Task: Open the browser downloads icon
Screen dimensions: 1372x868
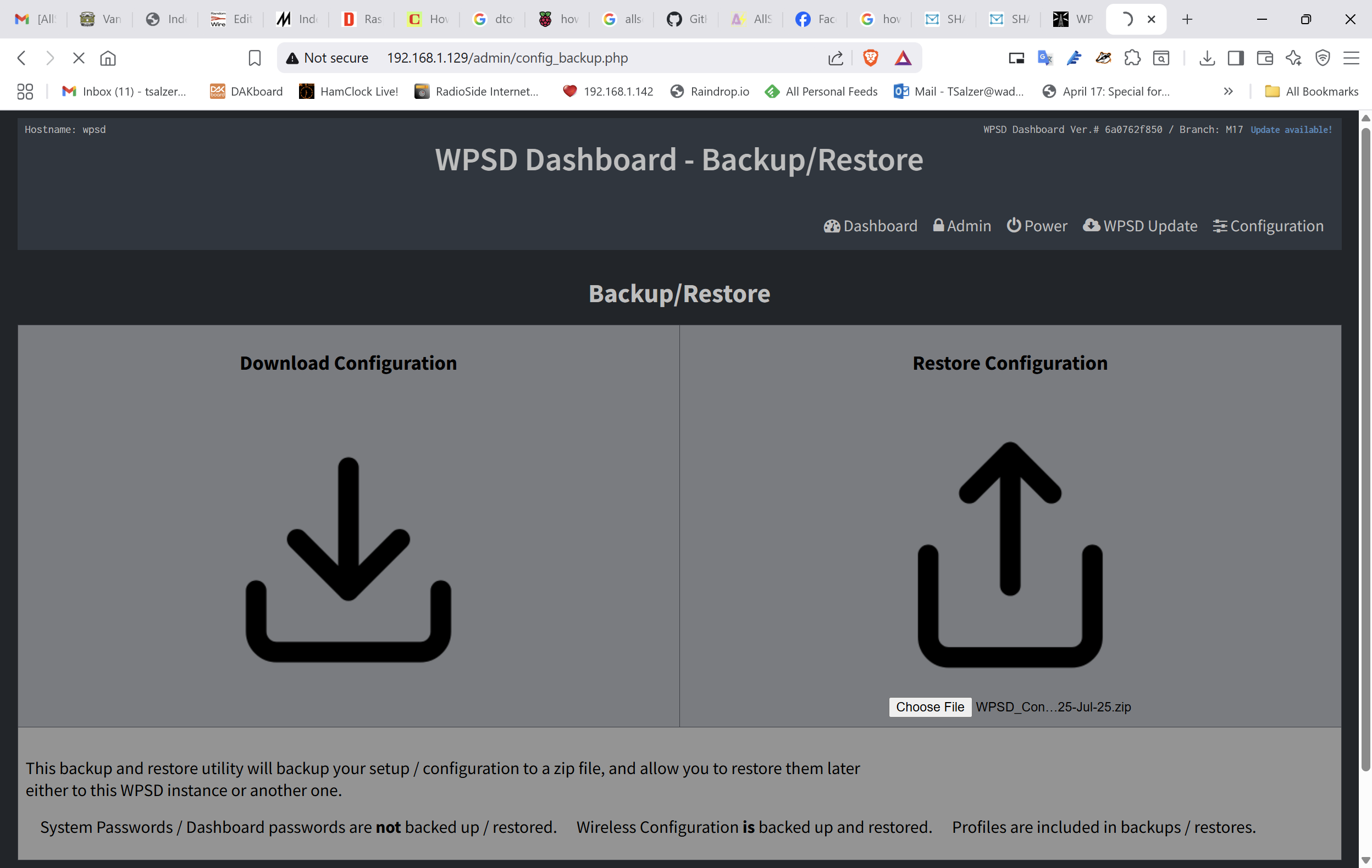Action: 1207,58
